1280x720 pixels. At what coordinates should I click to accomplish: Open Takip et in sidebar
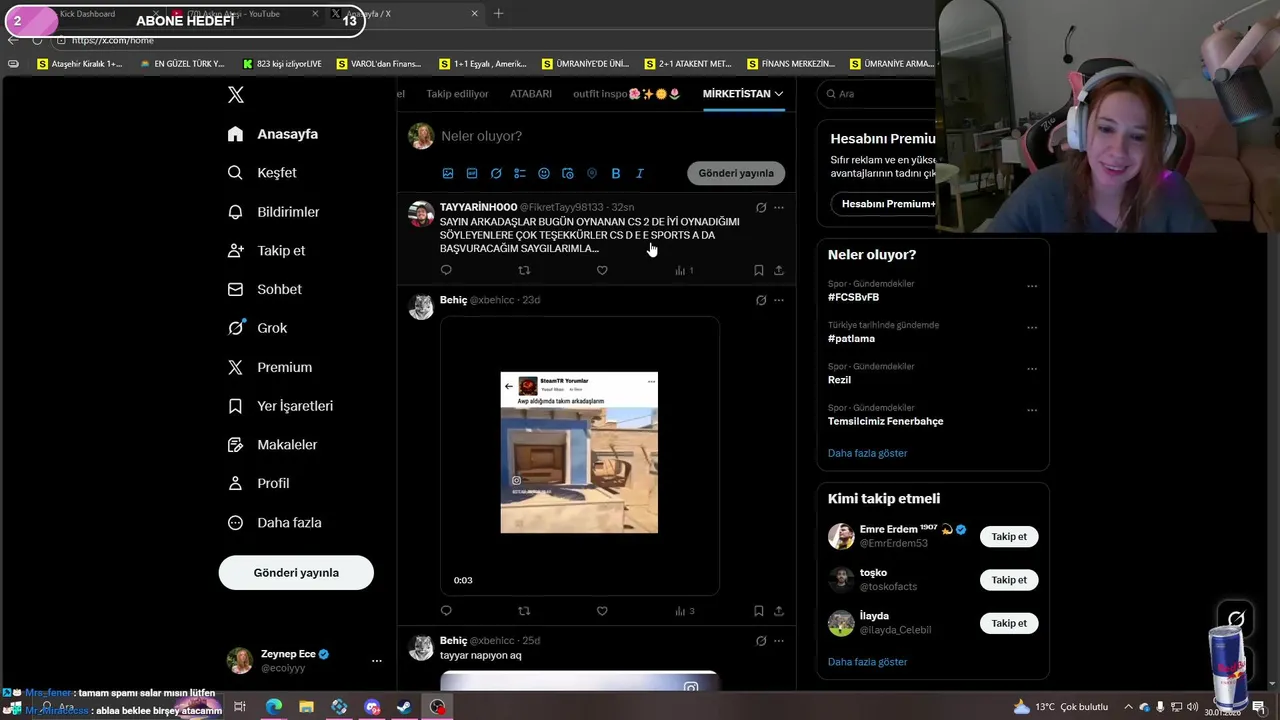coord(266,251)
